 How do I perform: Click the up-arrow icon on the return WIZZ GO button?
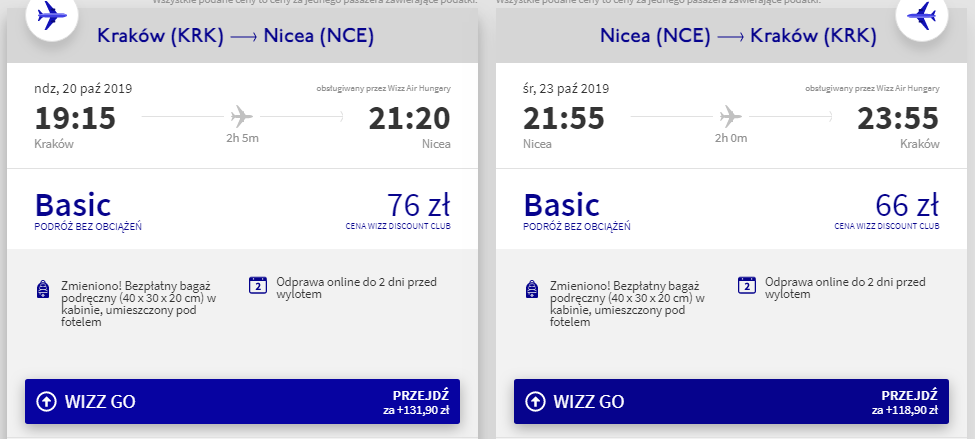pyautogui.click(x=535, y=402)
